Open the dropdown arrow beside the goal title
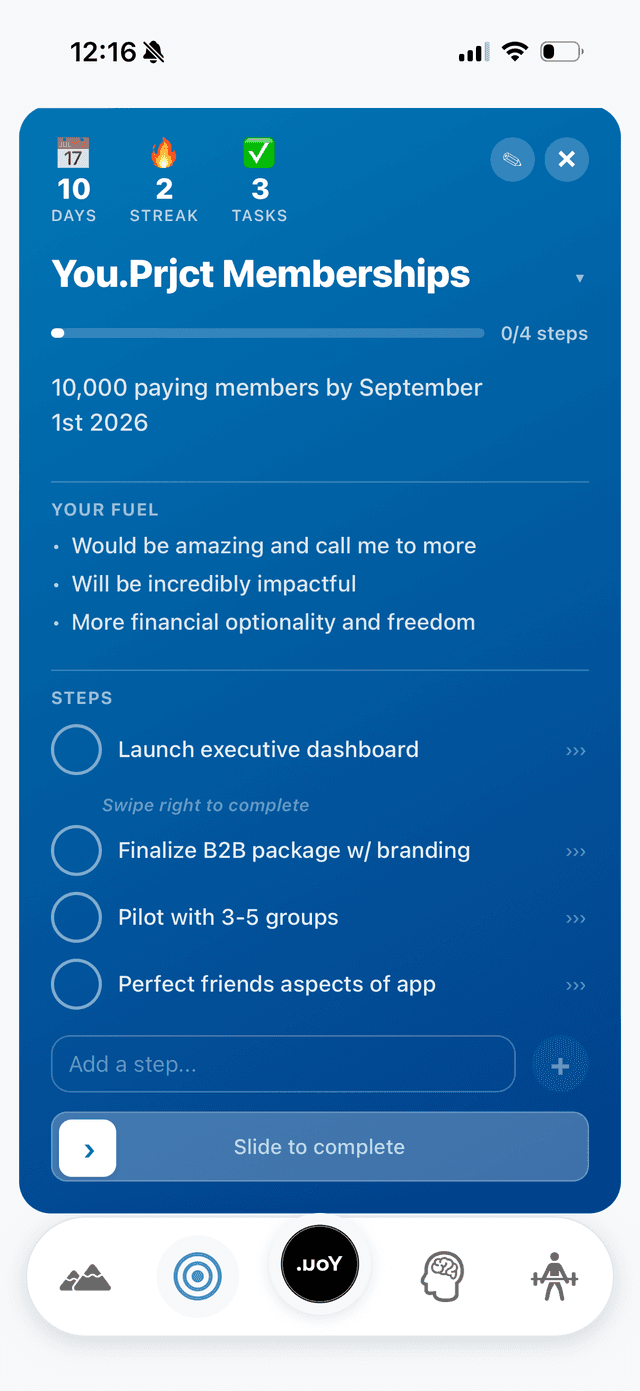Viewport: 640px width, 1391px height. coord(580,279)
